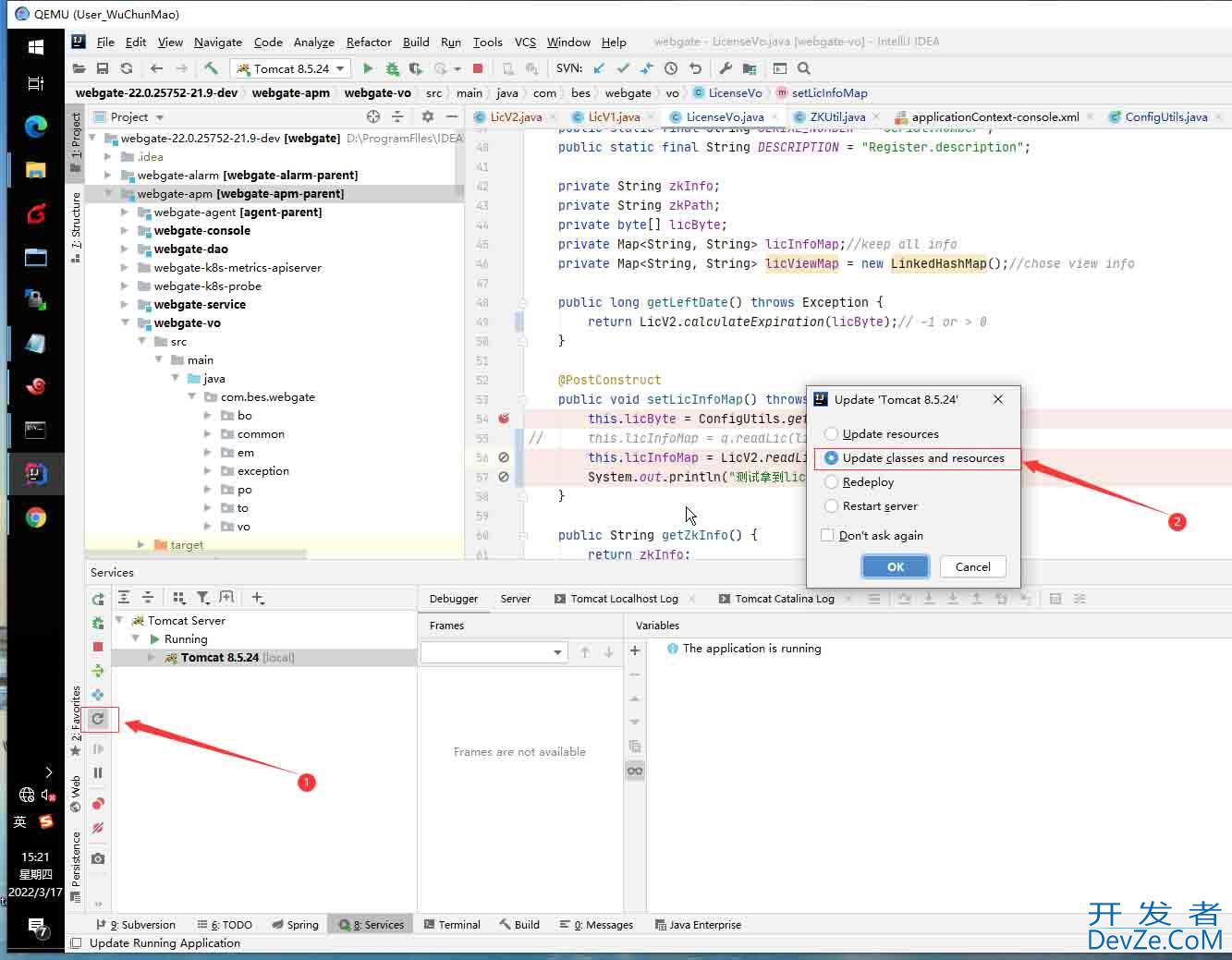Click the Show History clock icon

671,68
